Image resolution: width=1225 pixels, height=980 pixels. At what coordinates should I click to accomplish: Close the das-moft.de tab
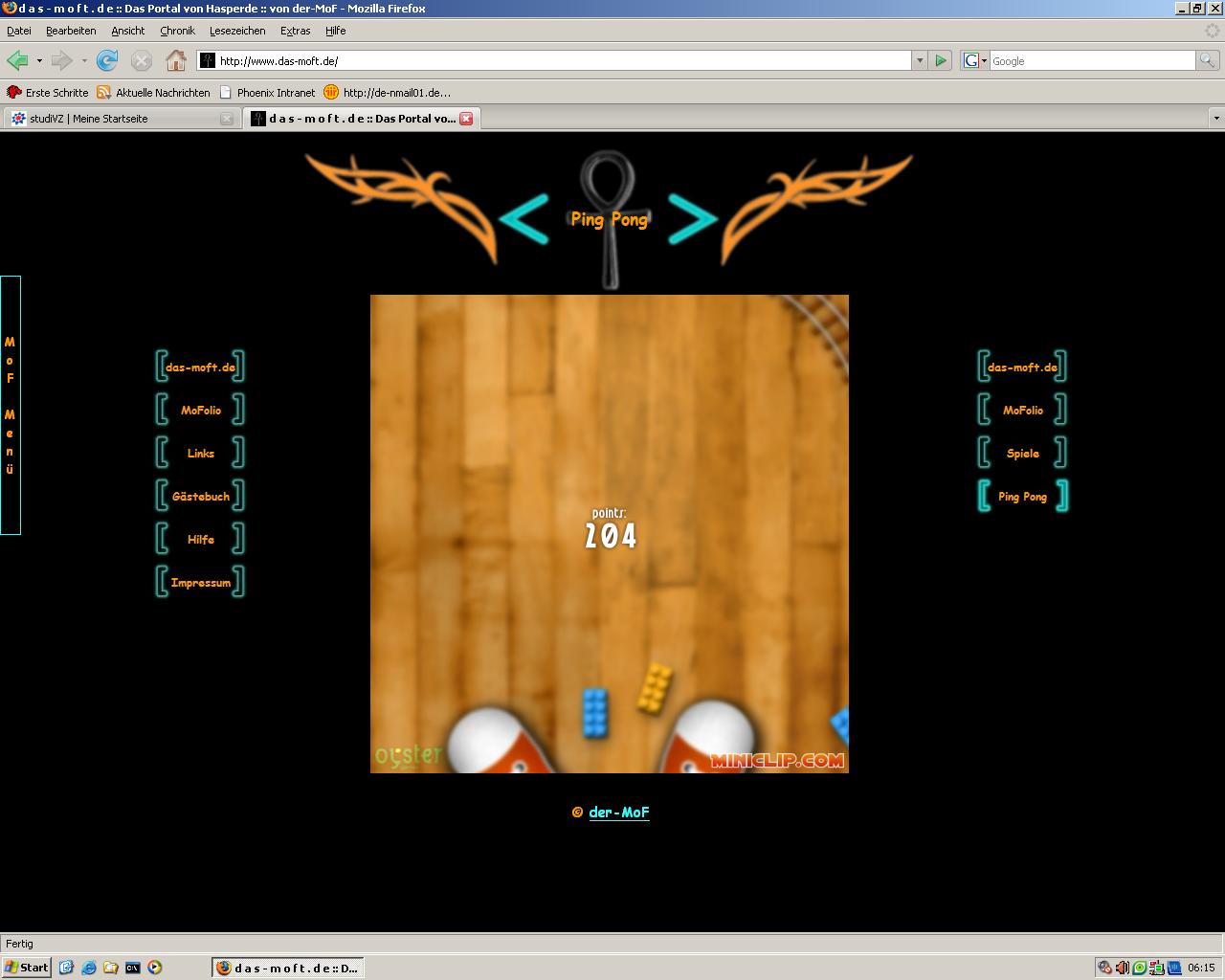(466, 119)
